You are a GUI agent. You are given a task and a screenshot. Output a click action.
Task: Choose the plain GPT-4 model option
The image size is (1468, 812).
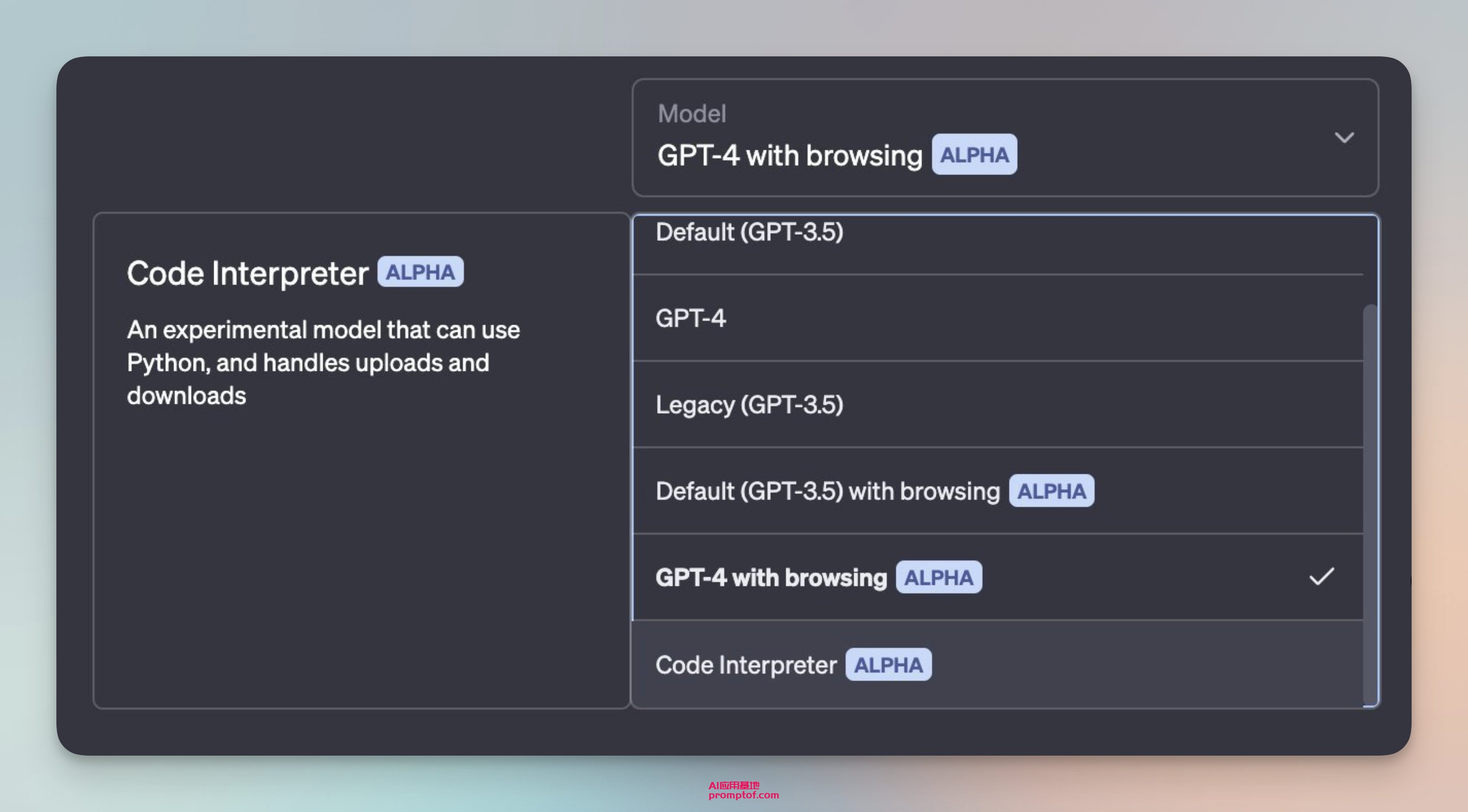point(997,318)
